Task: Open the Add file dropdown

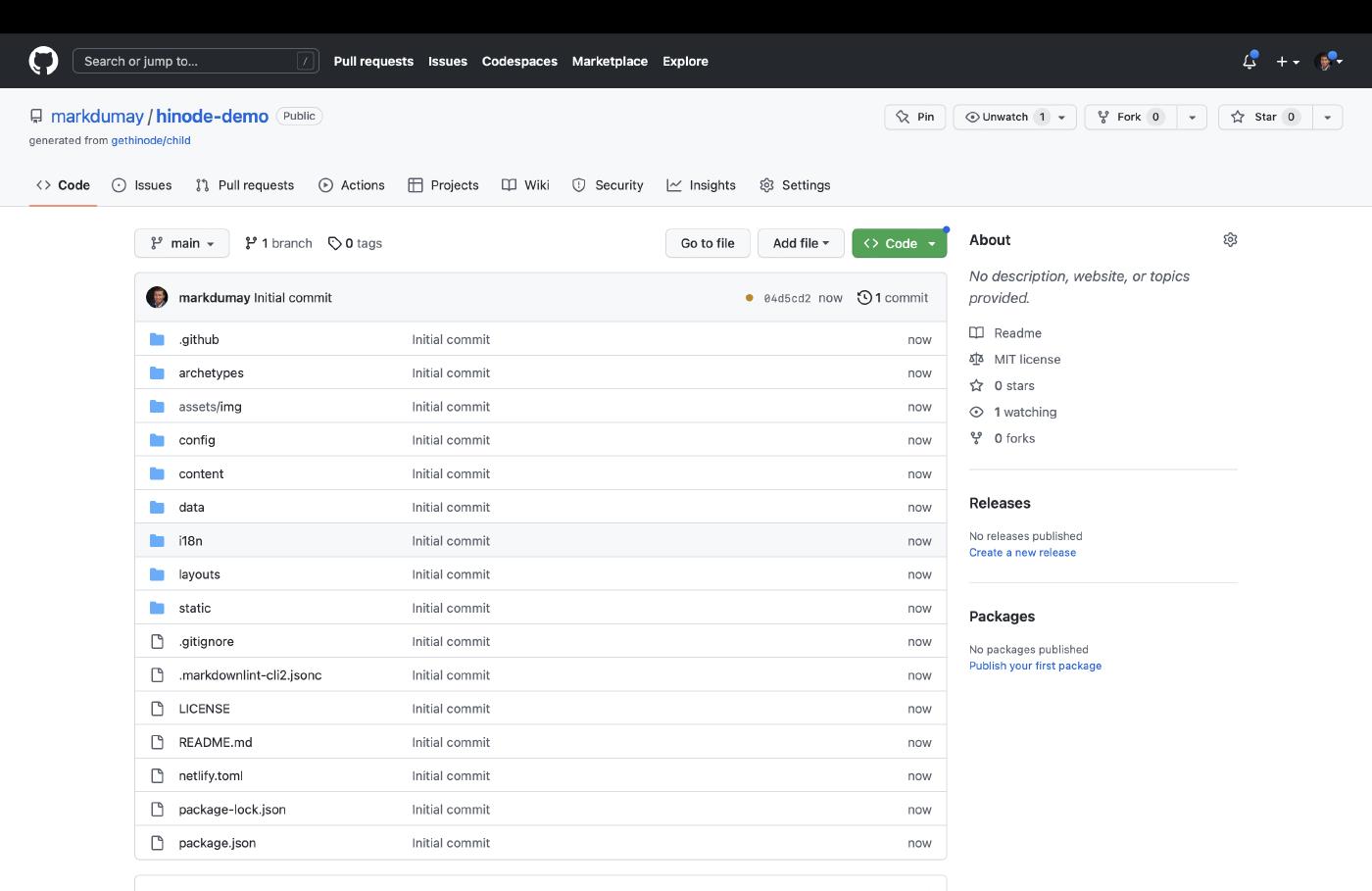Action: 801,243
